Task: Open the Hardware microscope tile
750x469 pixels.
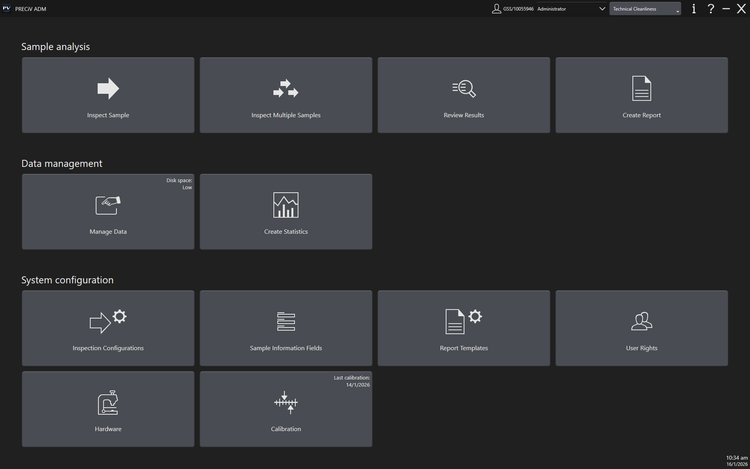Action: pos(108,409)
